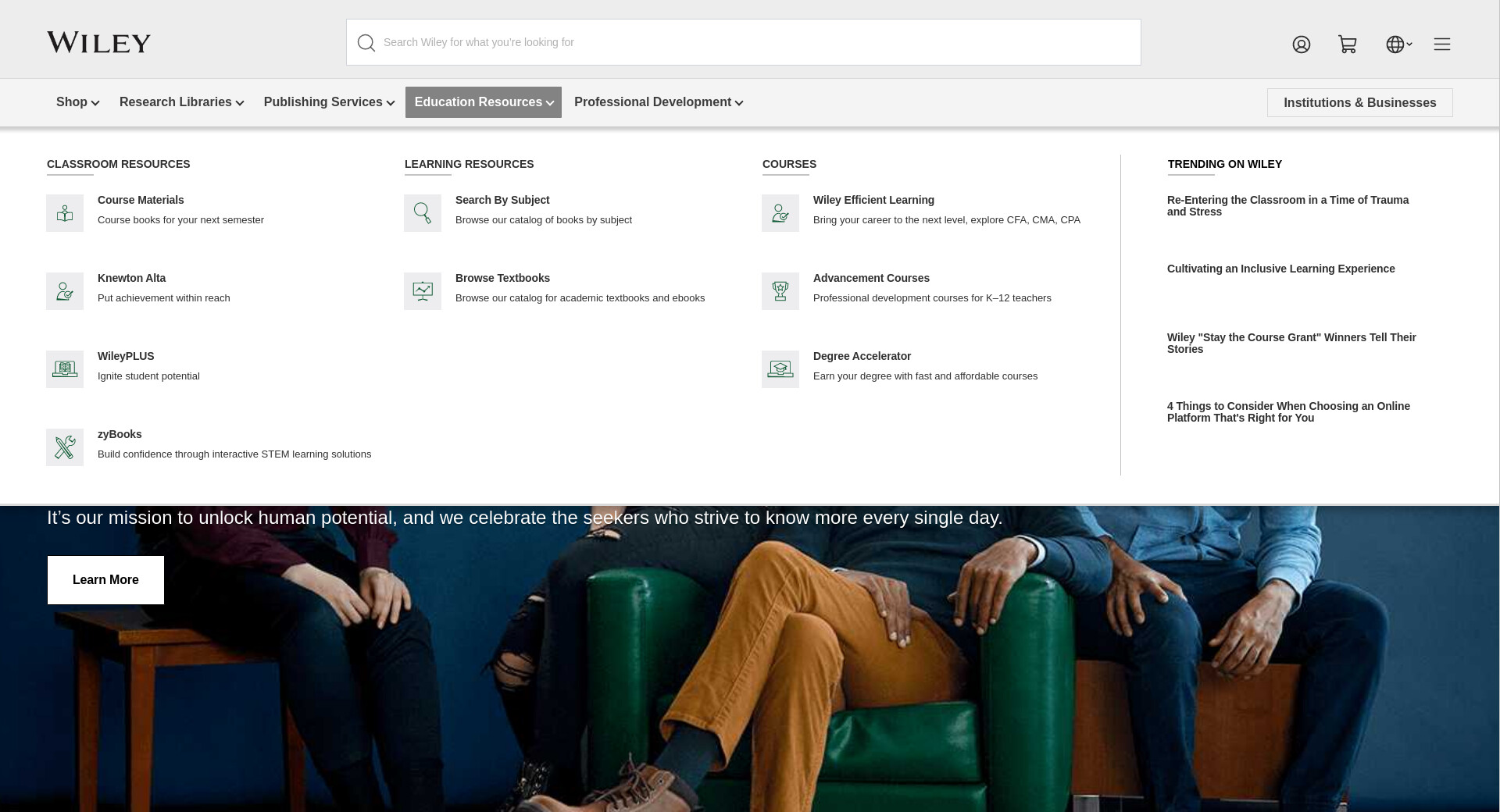The image size is (1500, 812).
Task: Collapse the Education Resources menu
Action: click(484, 102)
